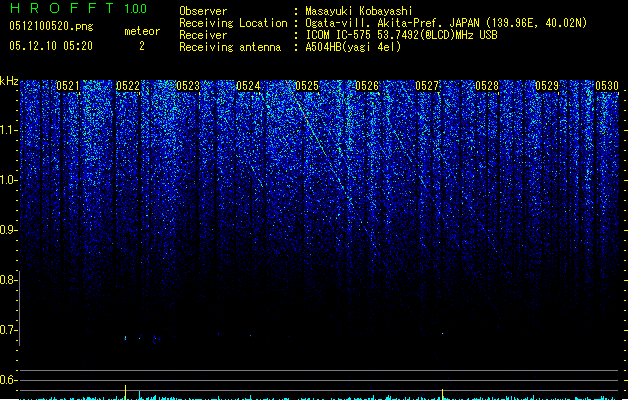Click the kHz axis unit label
The width and height of the screenshot is (629, 400).
point(9,81)
